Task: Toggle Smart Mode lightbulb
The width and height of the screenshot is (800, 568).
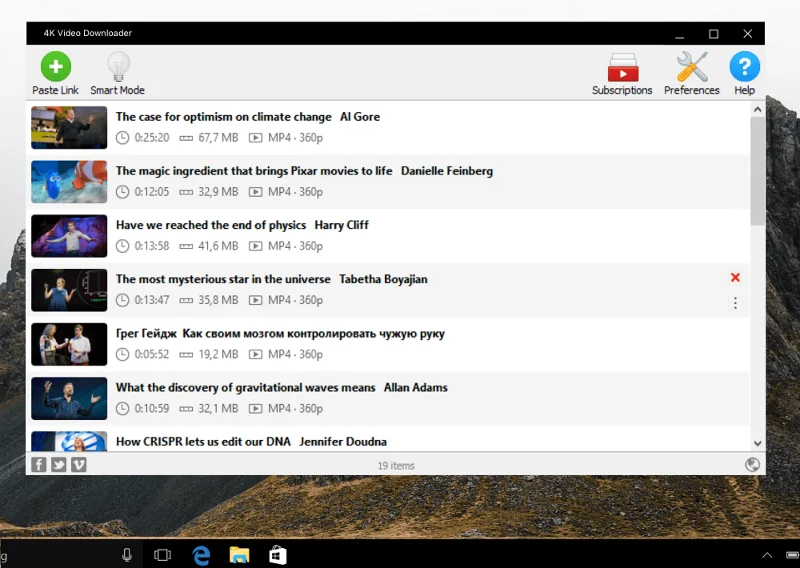Action: [x=118, y=73]
